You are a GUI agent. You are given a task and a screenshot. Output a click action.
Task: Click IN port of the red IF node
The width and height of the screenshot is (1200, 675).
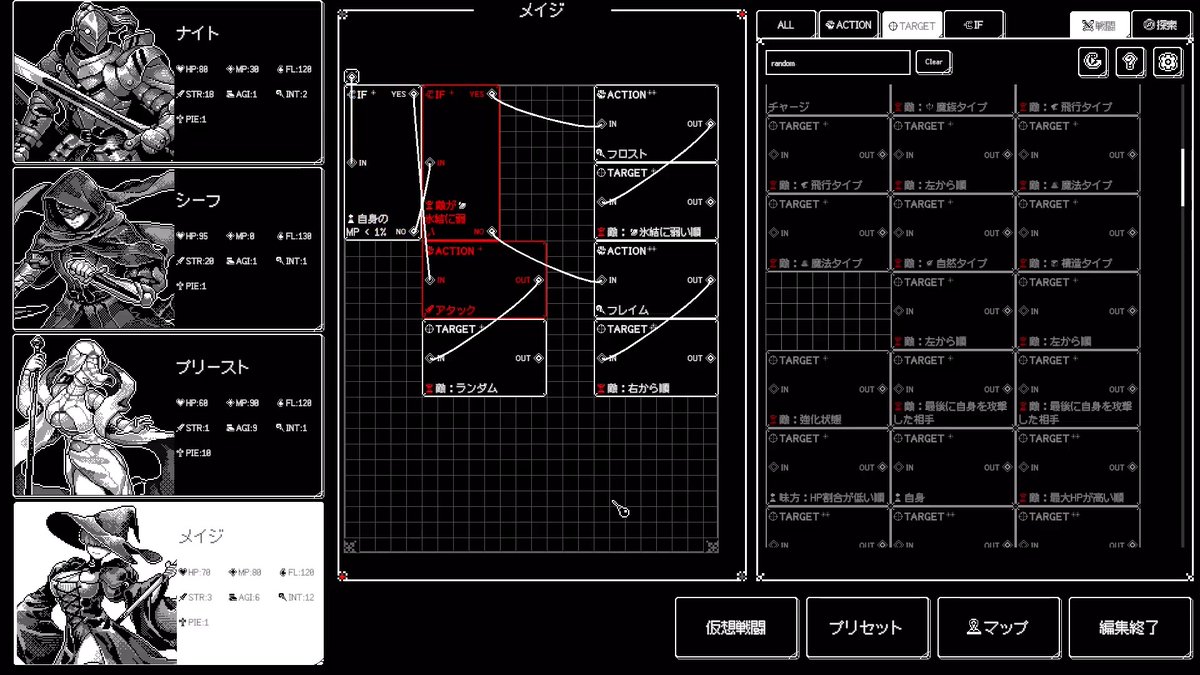pos(430,162)
